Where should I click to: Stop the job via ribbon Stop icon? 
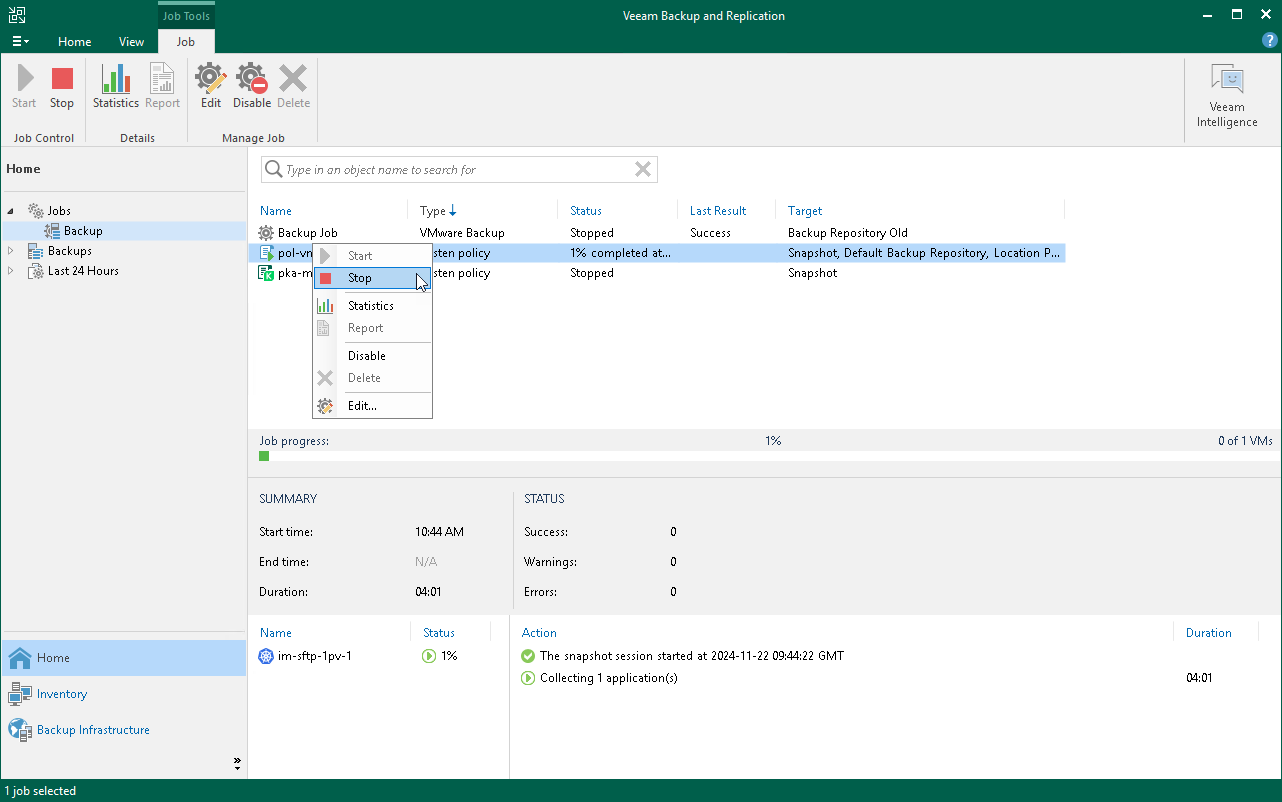(x=62, y=79)
